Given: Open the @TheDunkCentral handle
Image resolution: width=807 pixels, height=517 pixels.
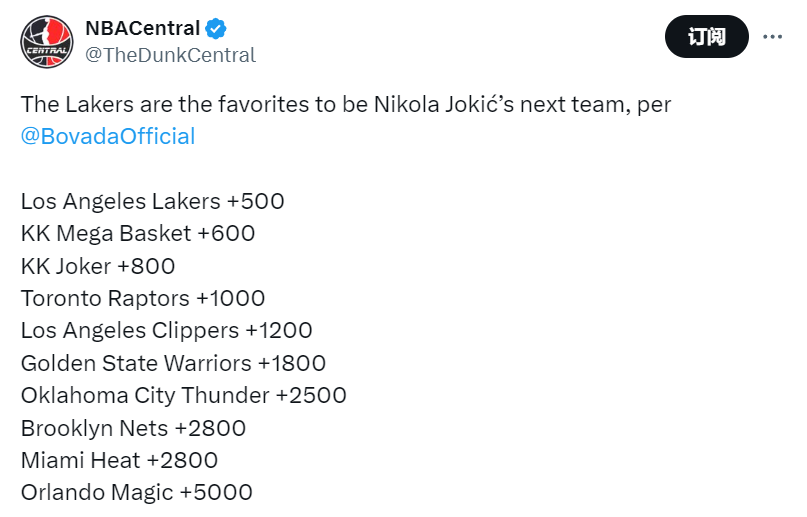Looking at the screenshot, I should click(x=170, y=55).
